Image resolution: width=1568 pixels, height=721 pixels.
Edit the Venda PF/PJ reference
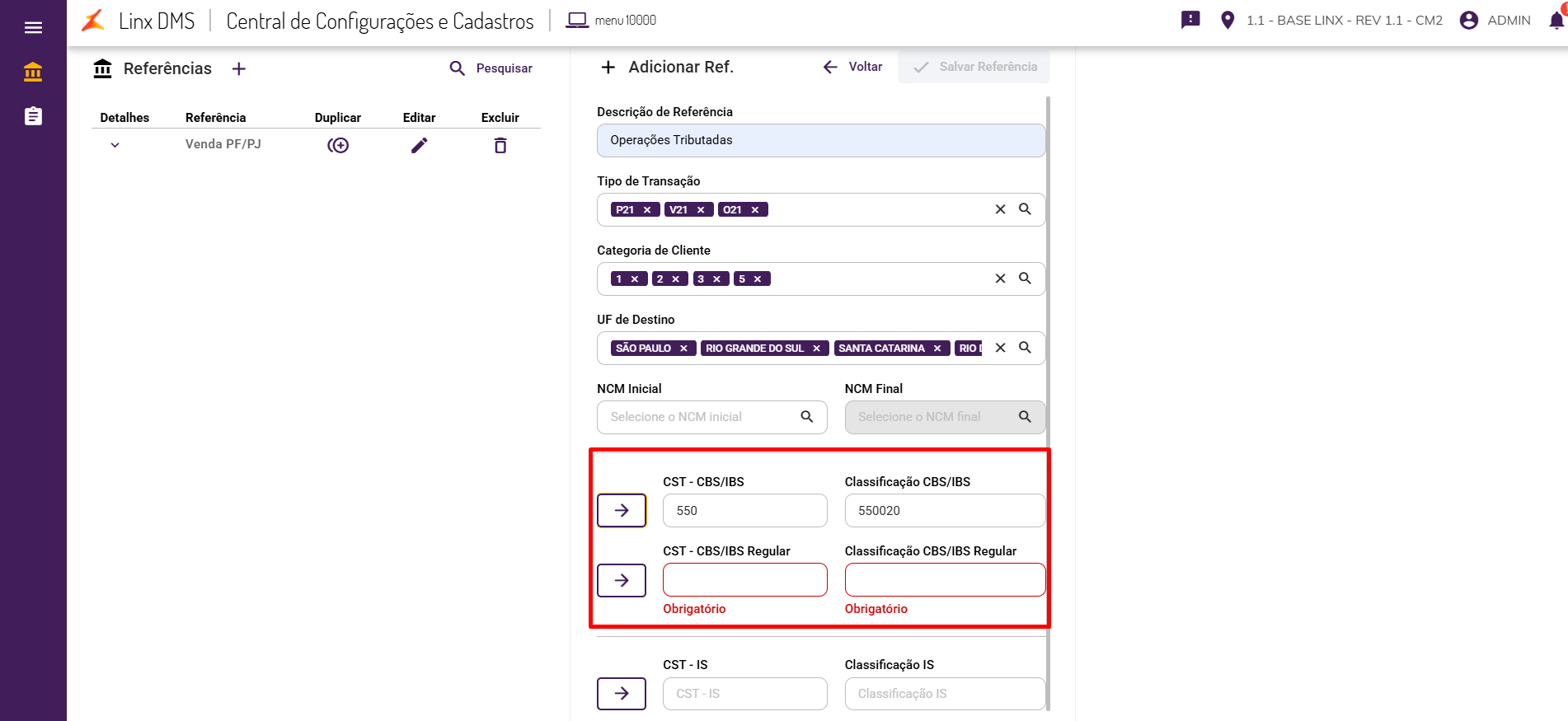pos(420,146)
